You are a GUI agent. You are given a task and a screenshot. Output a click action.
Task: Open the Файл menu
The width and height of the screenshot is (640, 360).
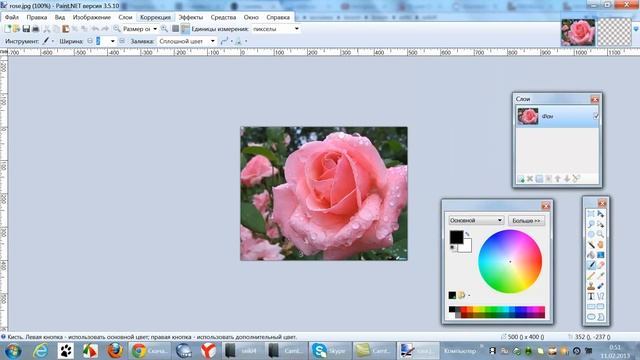(x=12, y=17)
